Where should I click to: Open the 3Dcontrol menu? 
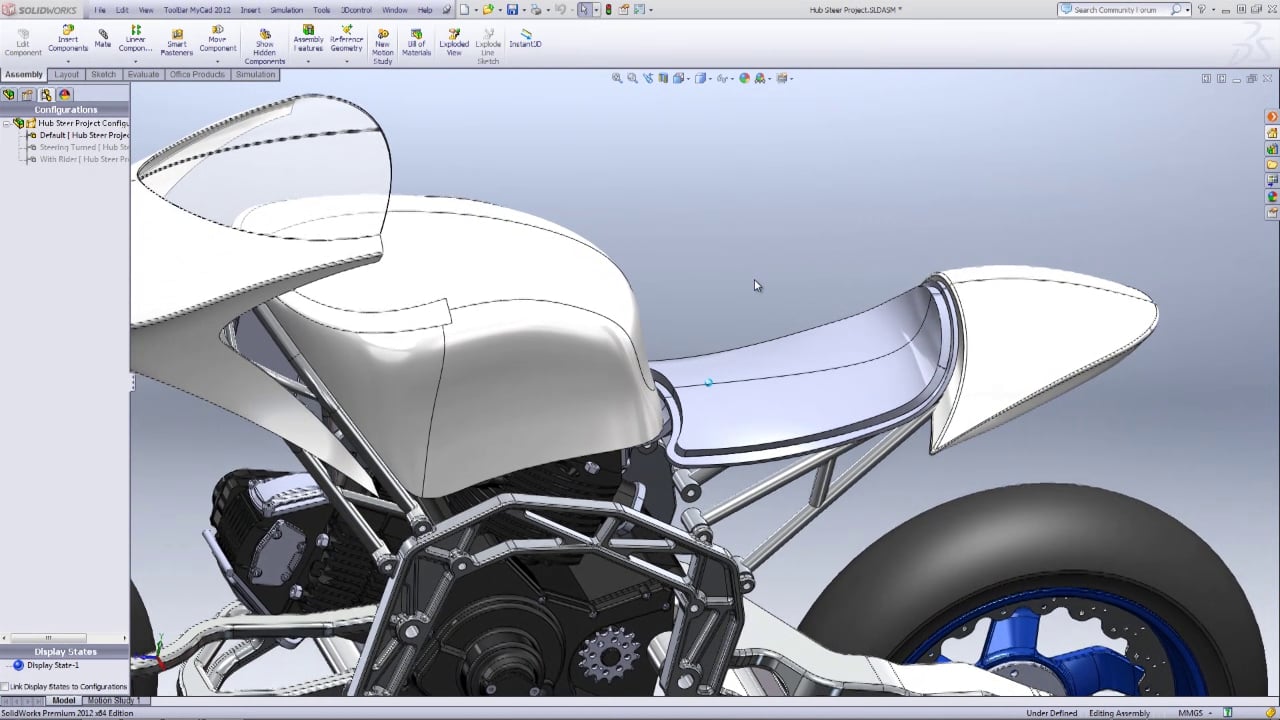pos(357,10)
